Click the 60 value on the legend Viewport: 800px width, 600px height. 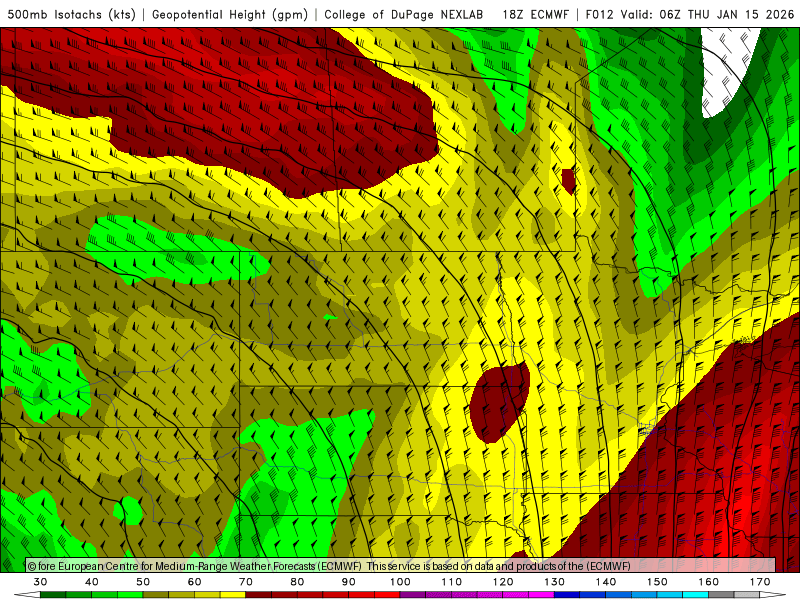click(194, 582)
